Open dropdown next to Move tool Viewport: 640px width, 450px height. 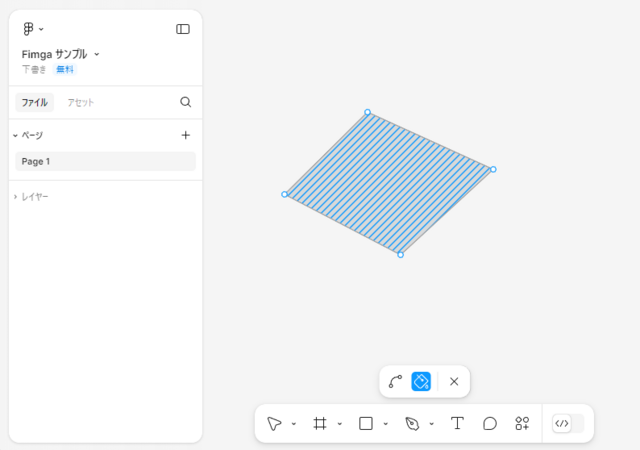point(293,424)
